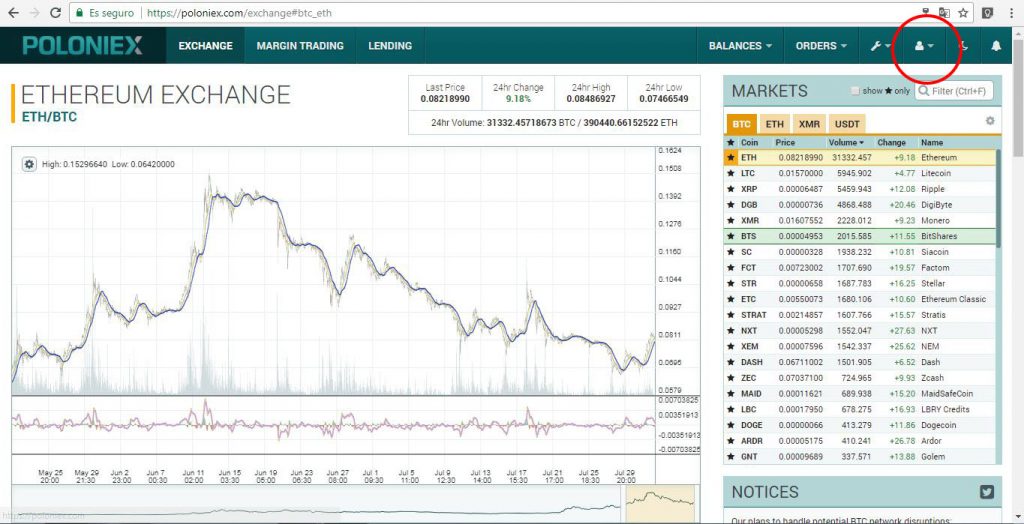Sort markets by Price column
The width and height of the screenshot is (1024, 524).
[785, 142]
